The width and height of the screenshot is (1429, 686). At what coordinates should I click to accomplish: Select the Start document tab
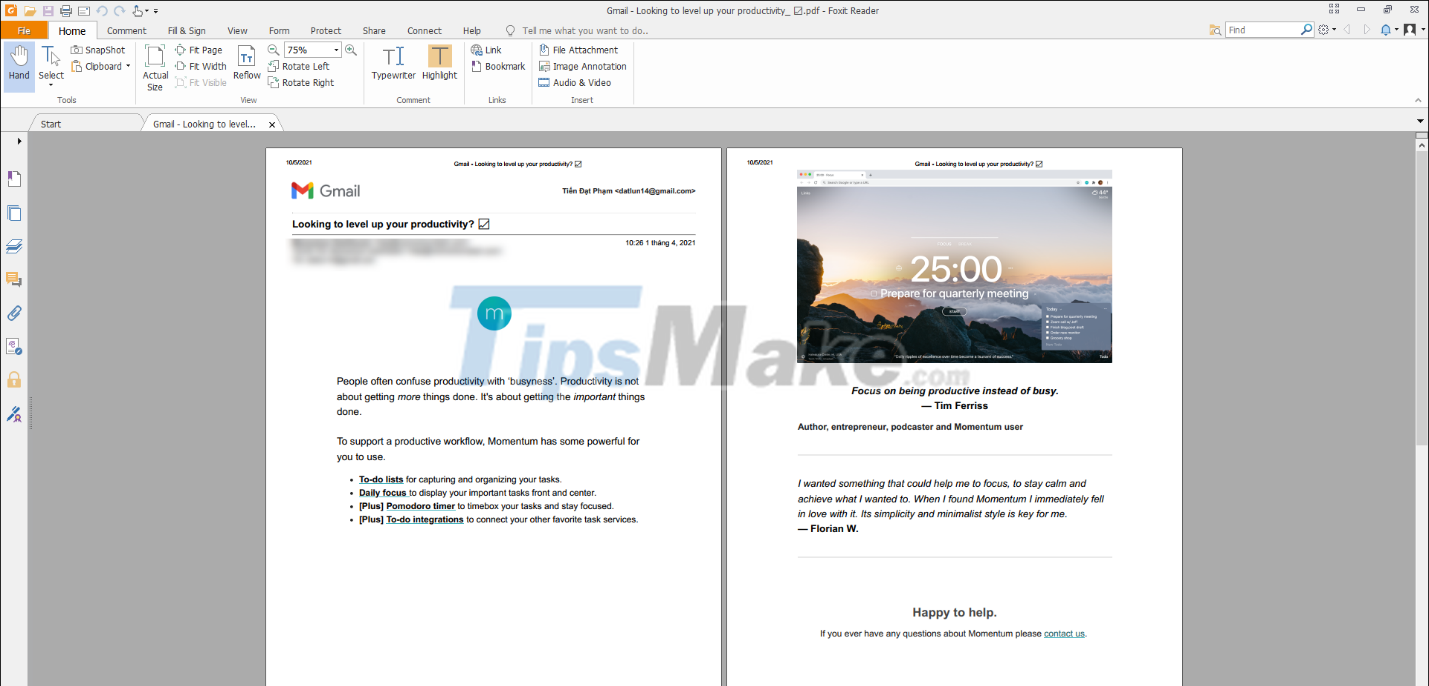[48, 123]
